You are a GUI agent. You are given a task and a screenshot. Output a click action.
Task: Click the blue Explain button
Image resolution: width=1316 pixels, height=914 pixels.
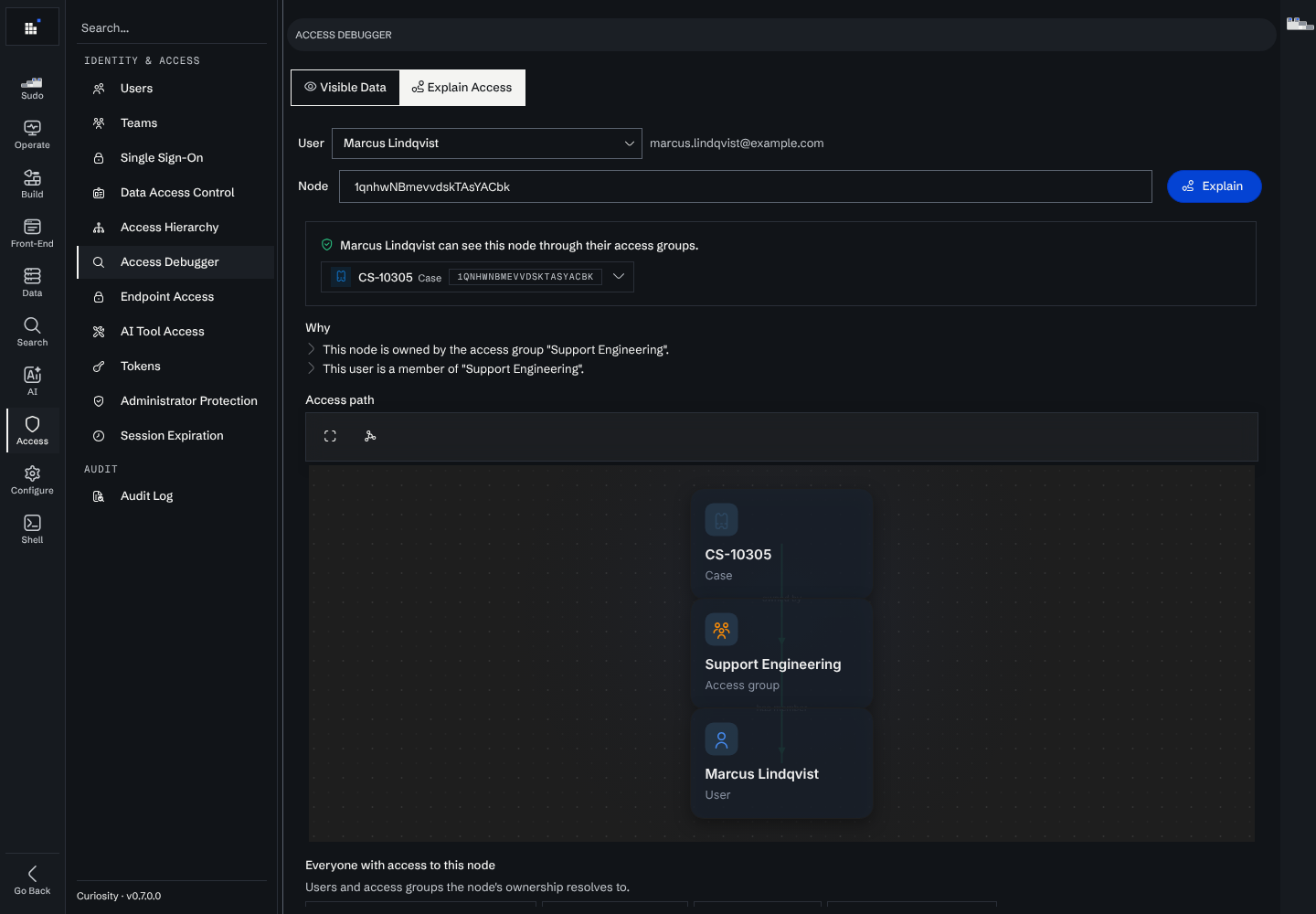[x=1215, y=186]
